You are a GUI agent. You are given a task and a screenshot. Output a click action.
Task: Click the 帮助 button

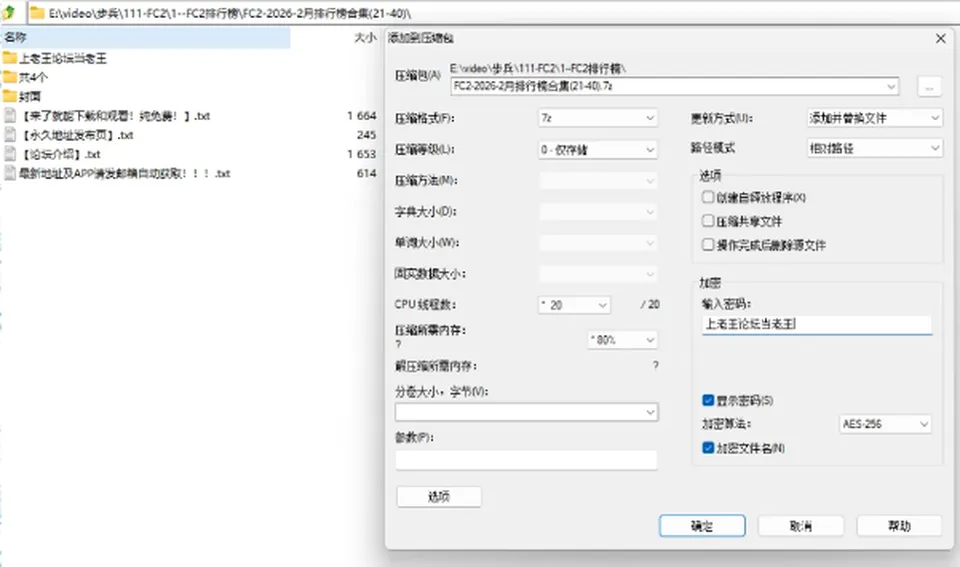click(899, 526)
